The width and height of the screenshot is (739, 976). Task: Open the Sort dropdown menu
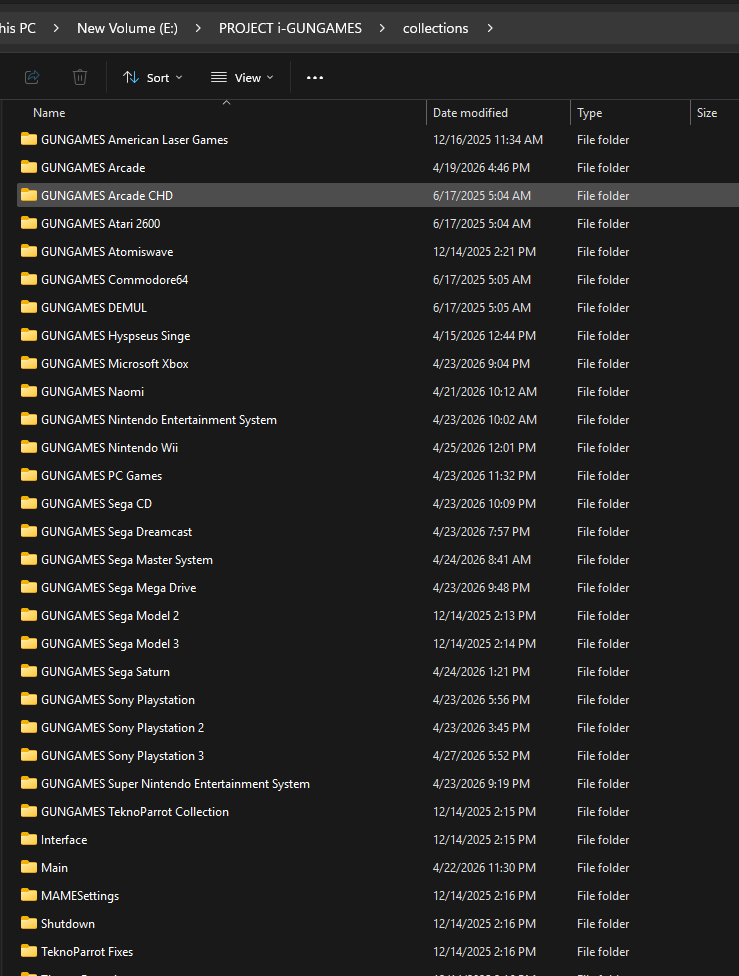153,78
